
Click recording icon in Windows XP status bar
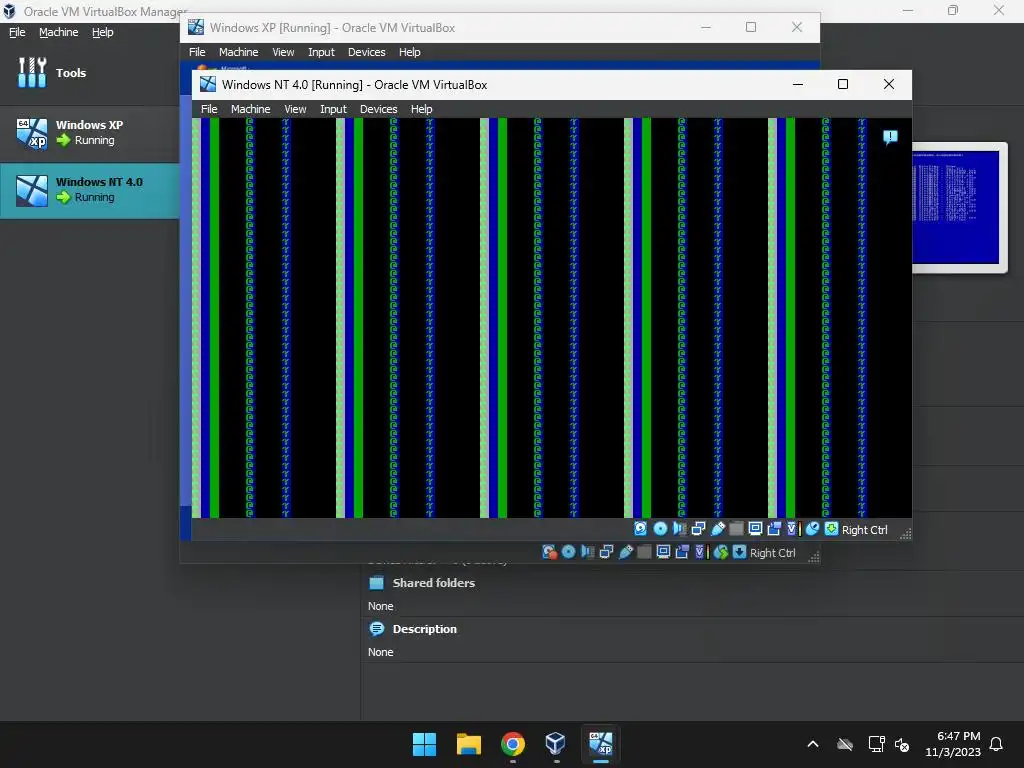tap(682, 552)
